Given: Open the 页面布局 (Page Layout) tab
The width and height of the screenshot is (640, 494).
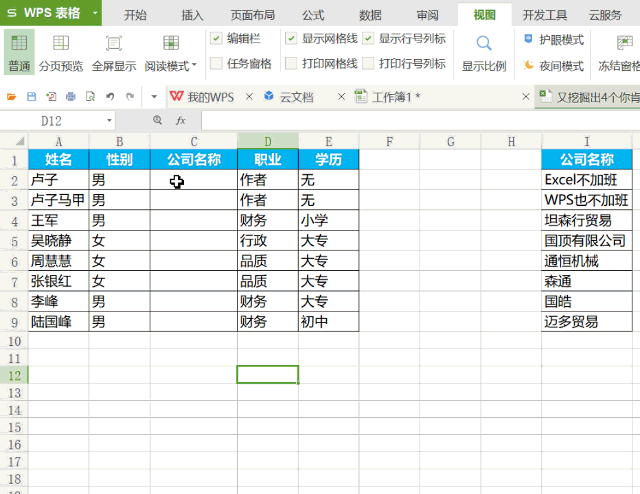Looking at the screenshot, I should tap(253, 15).
